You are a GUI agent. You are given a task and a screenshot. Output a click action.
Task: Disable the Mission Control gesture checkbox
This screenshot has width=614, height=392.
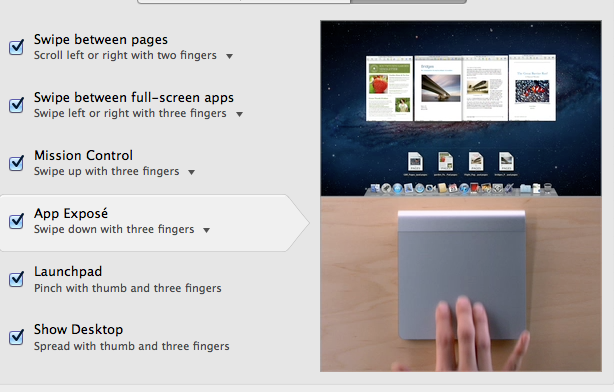tap(16, 163)
